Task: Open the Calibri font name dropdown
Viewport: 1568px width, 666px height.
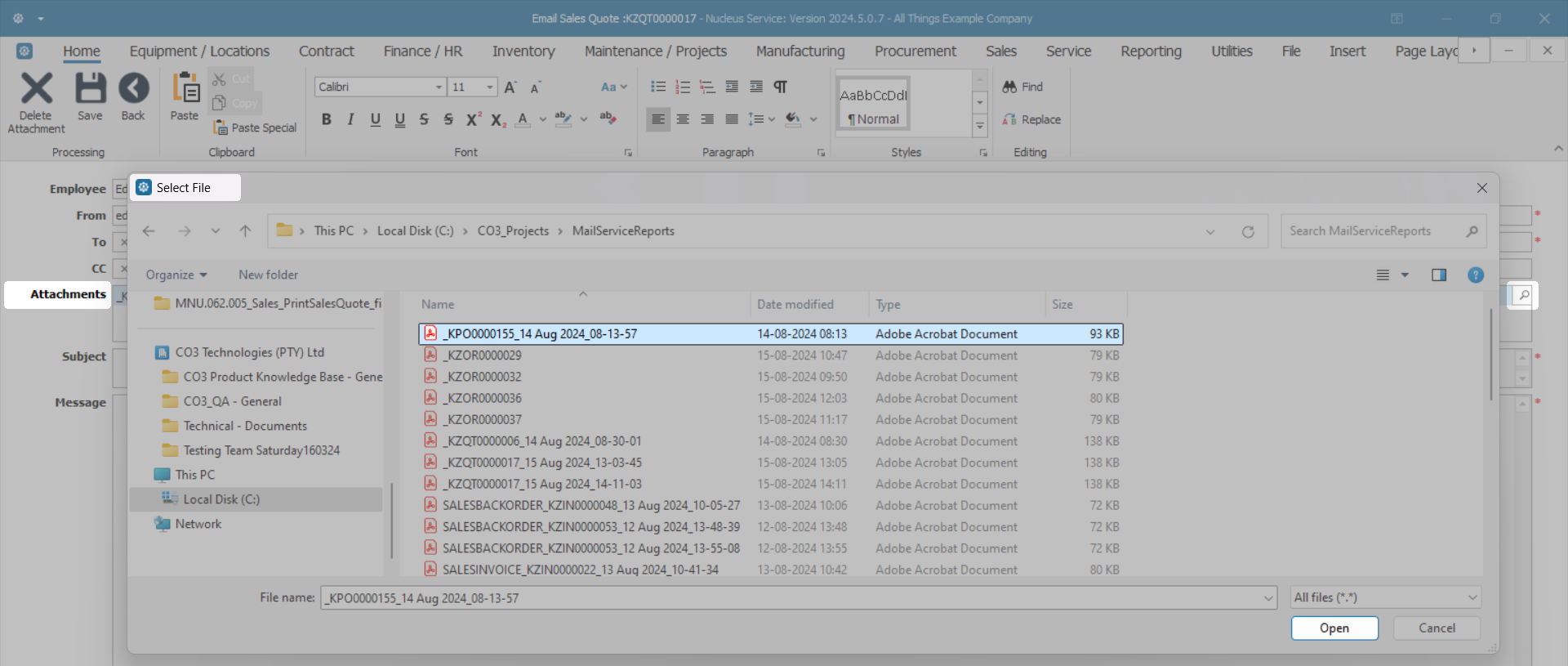Action: 439,87
